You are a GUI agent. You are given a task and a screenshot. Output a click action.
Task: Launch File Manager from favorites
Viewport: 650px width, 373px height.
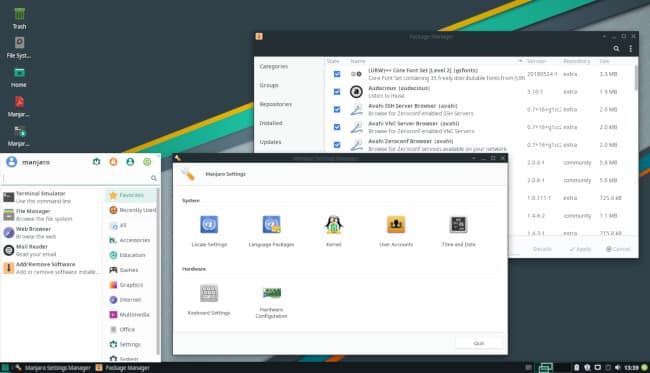pyautogui.click(x=52, y=215)
